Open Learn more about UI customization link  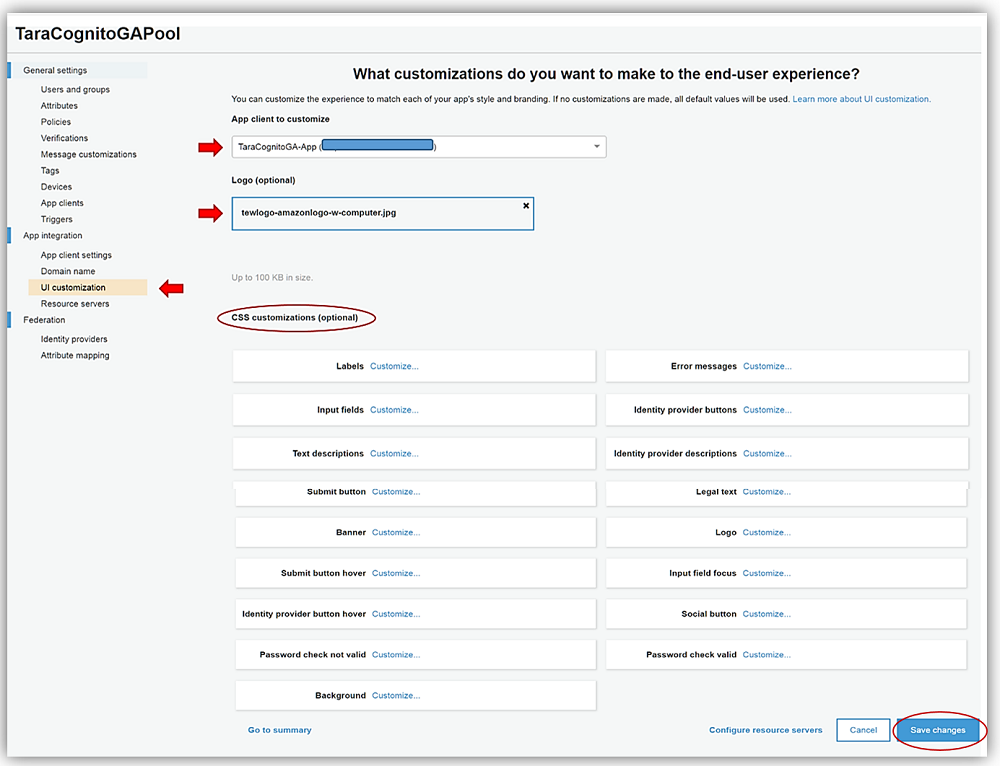pos(861,100)
